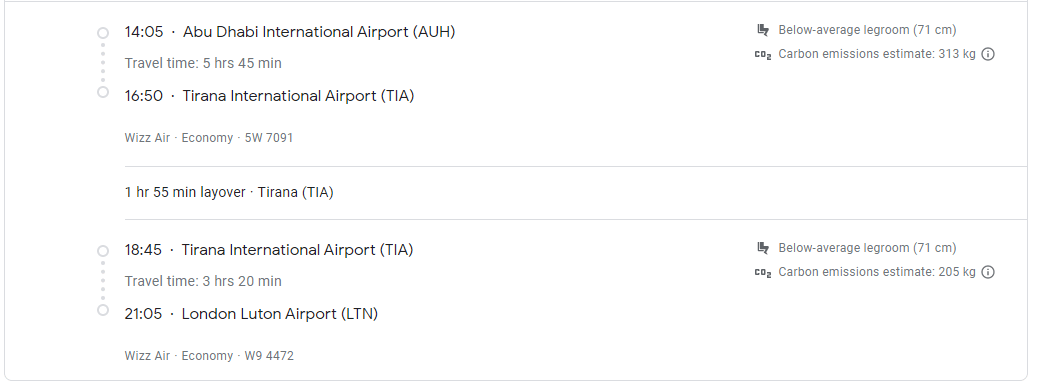Click departure circle marker at 14:05
The image size is (1041, 385).
coord(103,33)
